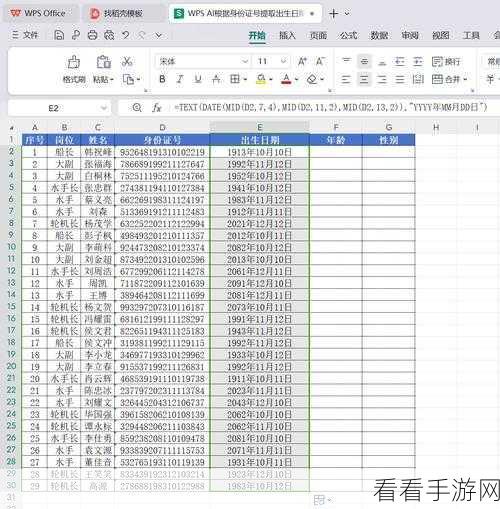500x509 pixels.
Task: Switch to the 插入 ribbon tab
Action: [x=287, y=35]
